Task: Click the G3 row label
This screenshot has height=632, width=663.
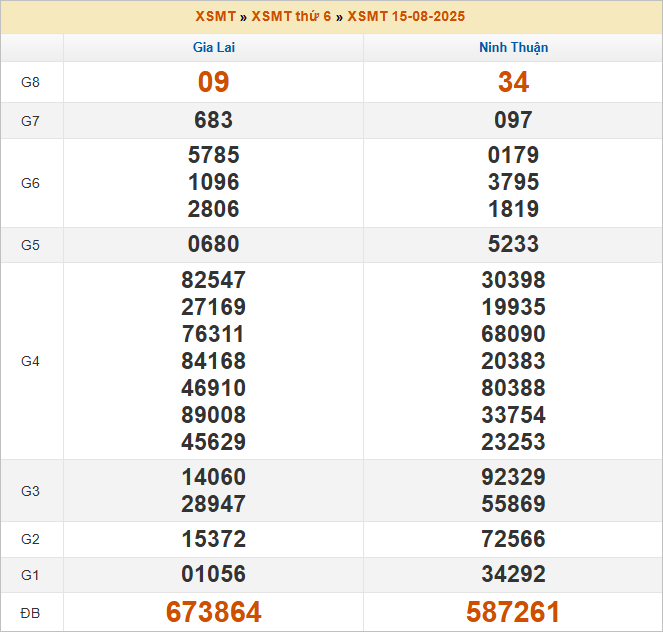Action: (x=30, y=491)
